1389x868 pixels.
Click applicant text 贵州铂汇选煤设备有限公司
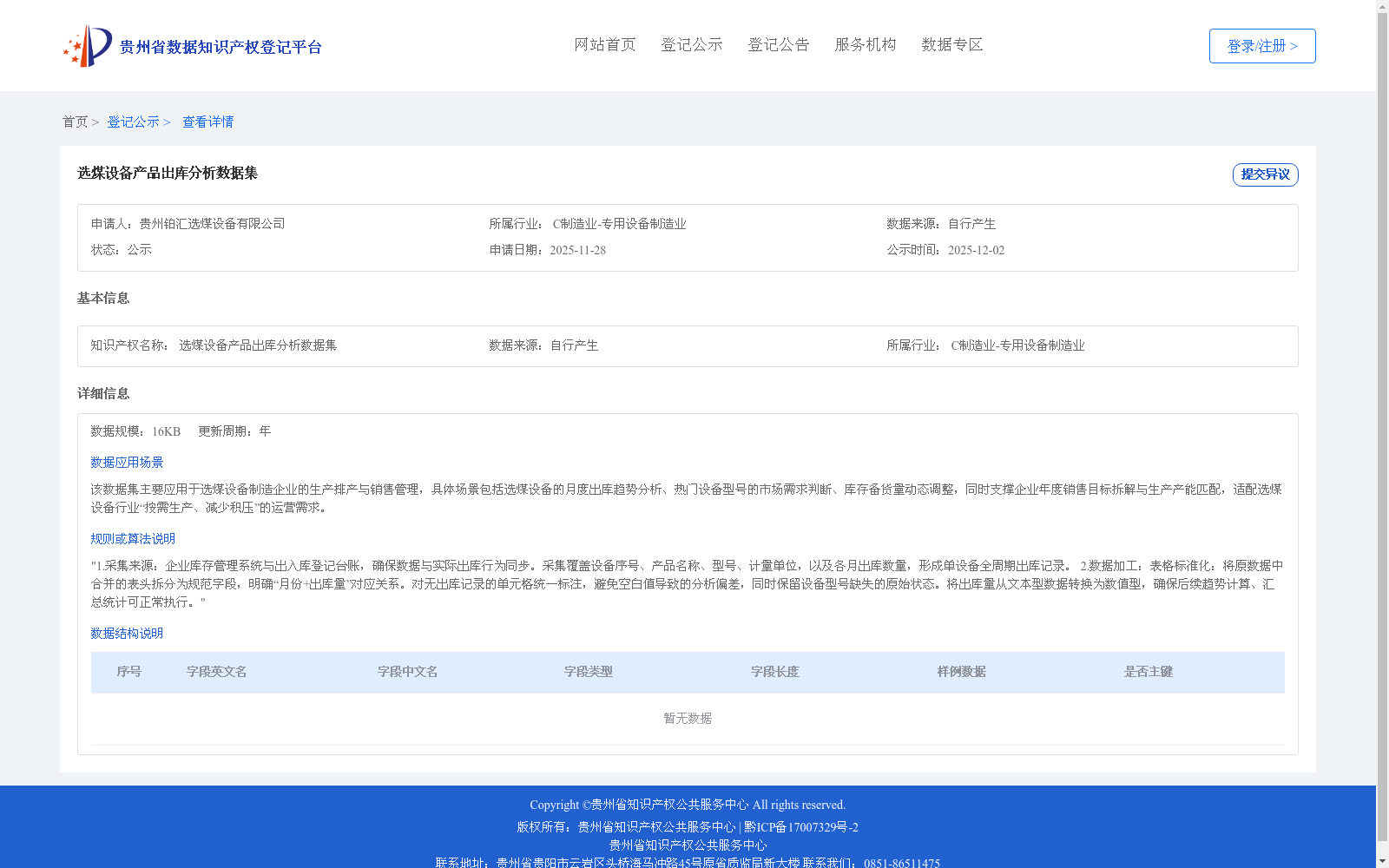pos(213,224)
